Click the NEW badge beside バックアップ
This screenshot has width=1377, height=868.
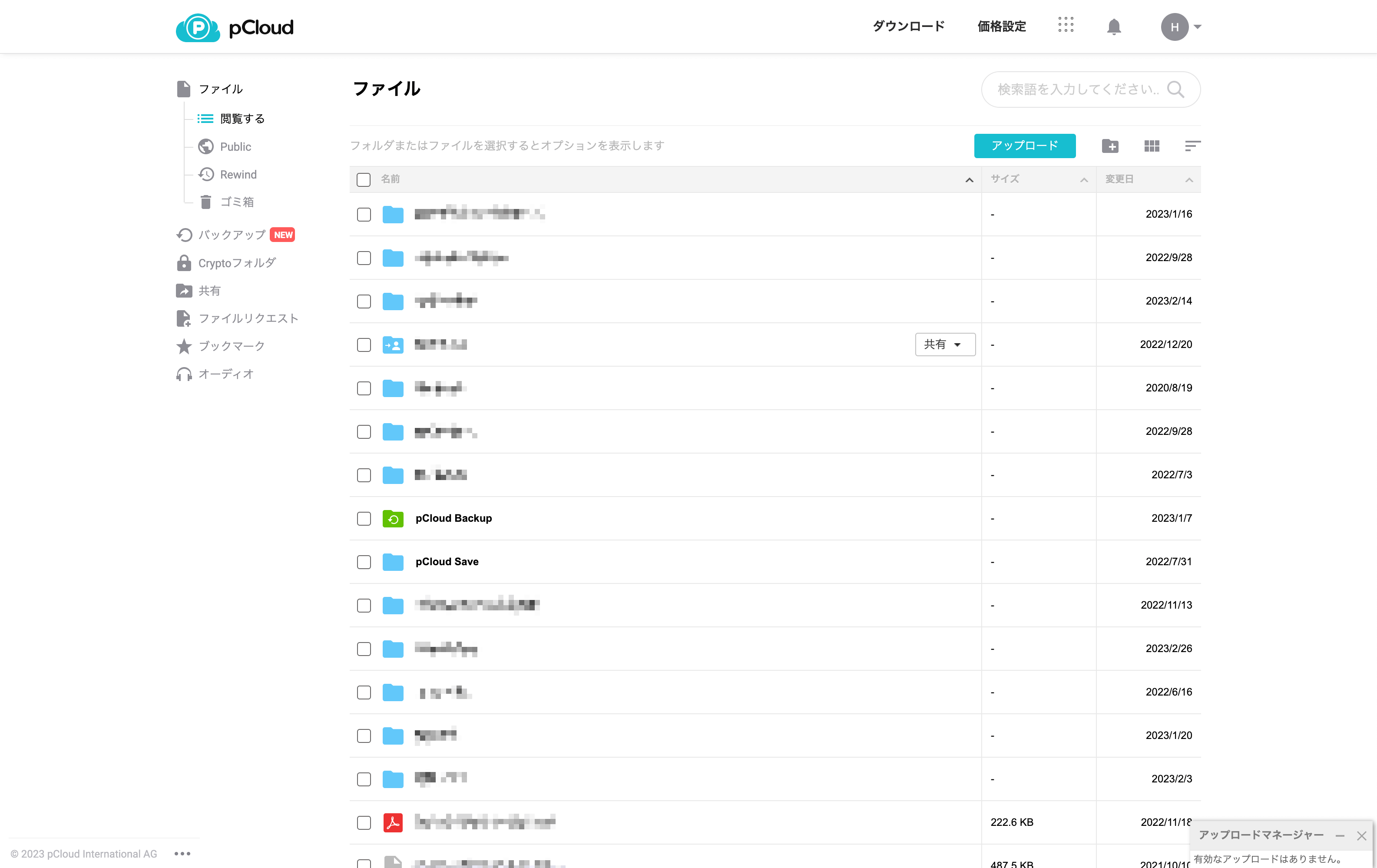(283, 235)
